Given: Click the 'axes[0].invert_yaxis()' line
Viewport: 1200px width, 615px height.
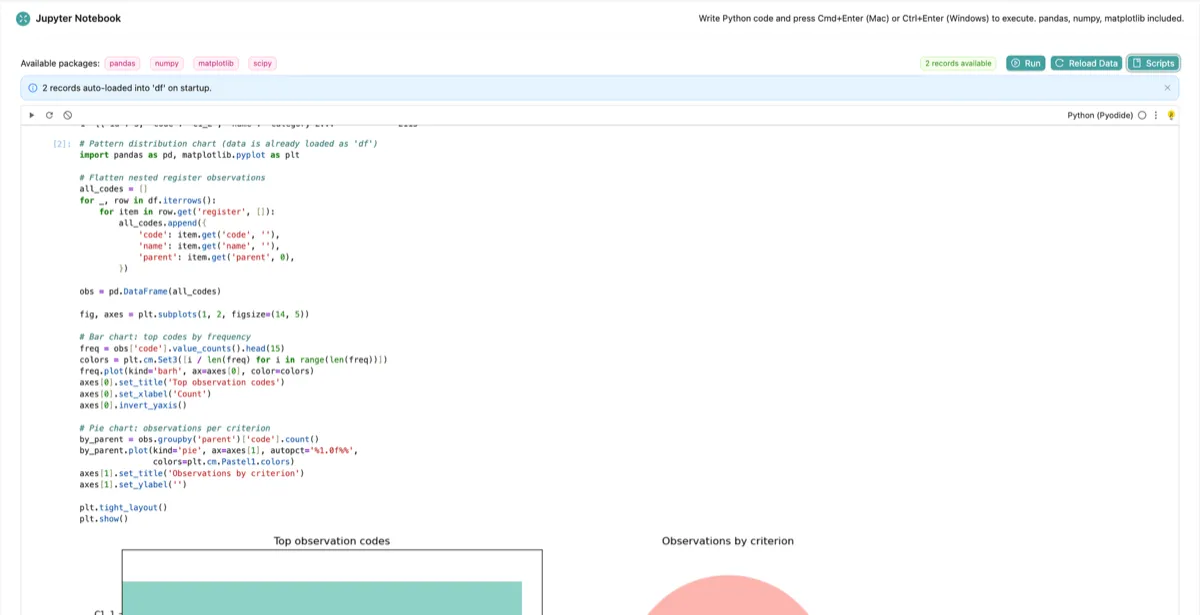Looking at the screenshot, I should [133, 405].
